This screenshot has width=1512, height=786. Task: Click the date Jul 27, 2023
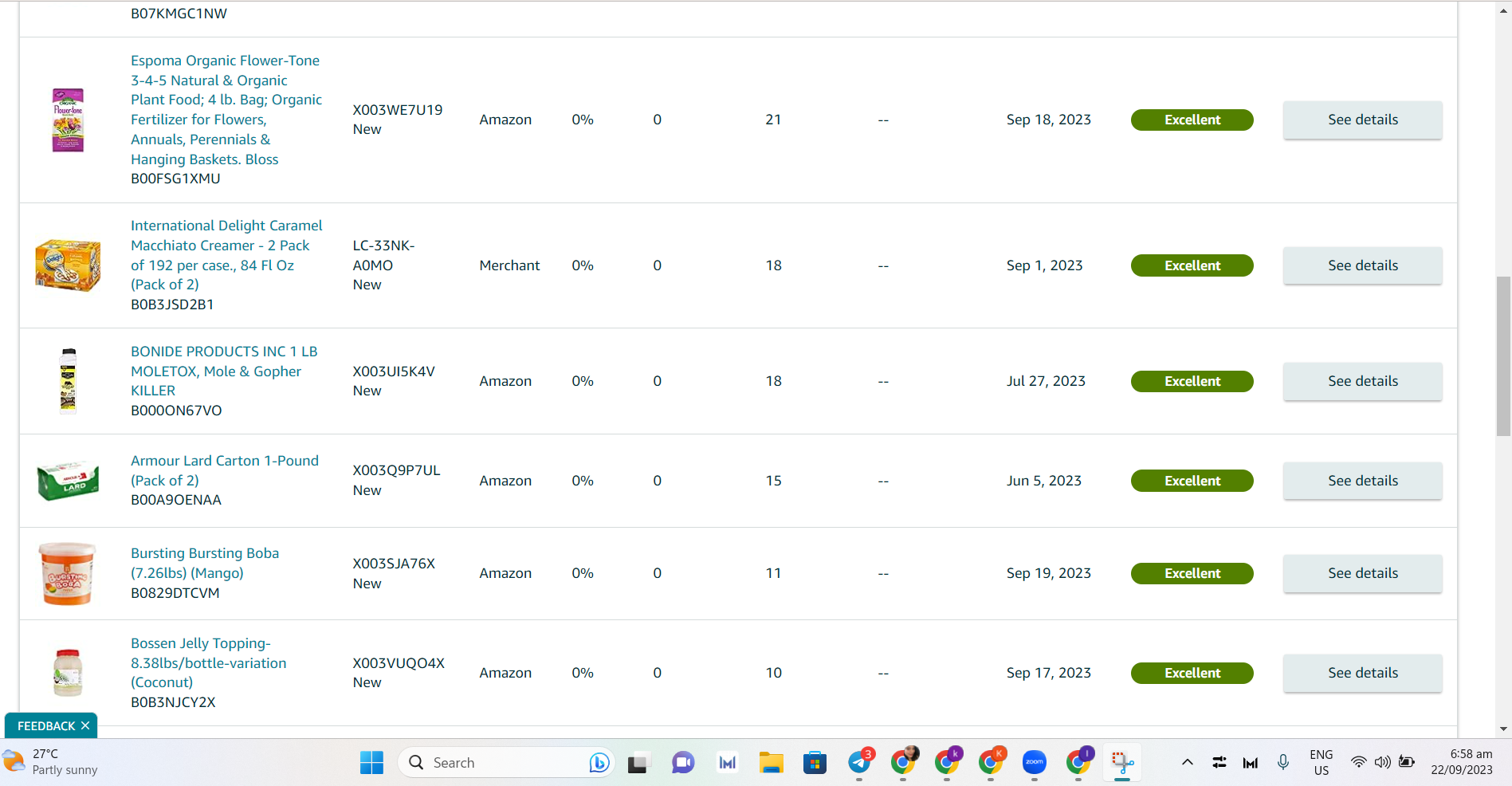click(1046, 381)
